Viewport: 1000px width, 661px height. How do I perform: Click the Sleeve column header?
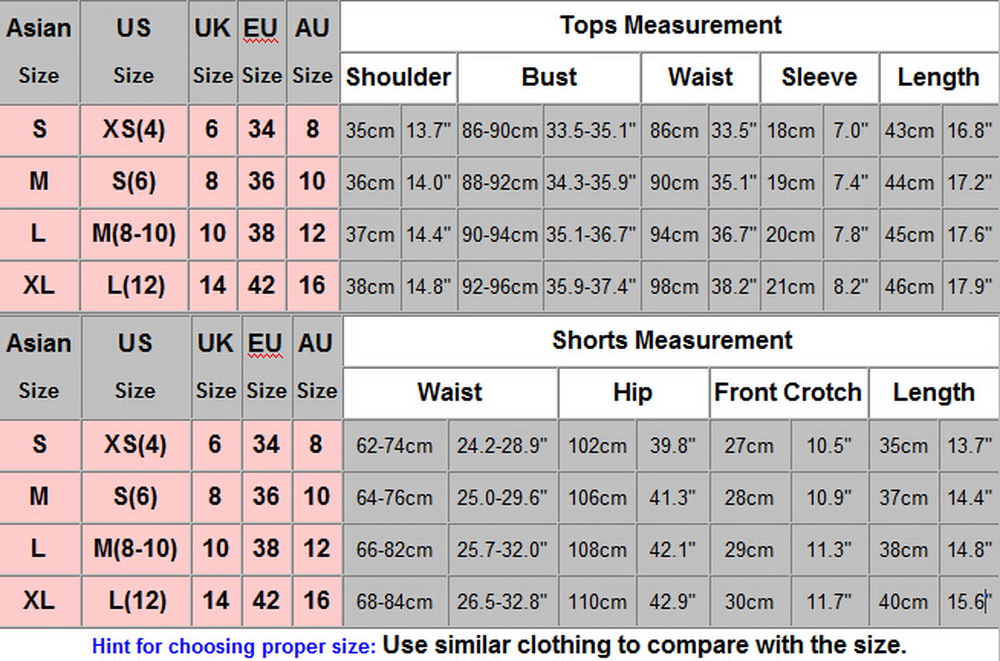(x=819, y=77)
